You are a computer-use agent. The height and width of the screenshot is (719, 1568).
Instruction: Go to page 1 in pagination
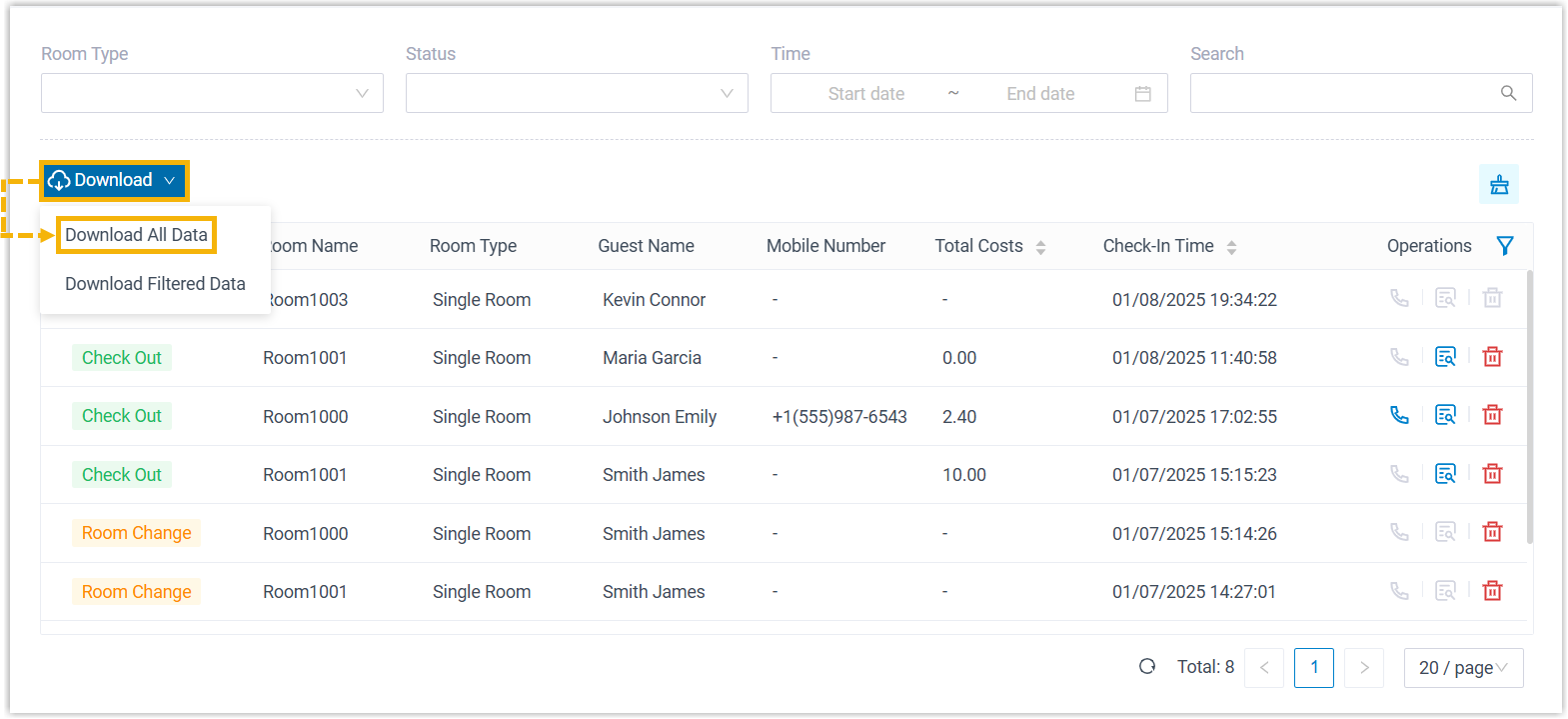pyautogui.click(x=1313, y=668)
